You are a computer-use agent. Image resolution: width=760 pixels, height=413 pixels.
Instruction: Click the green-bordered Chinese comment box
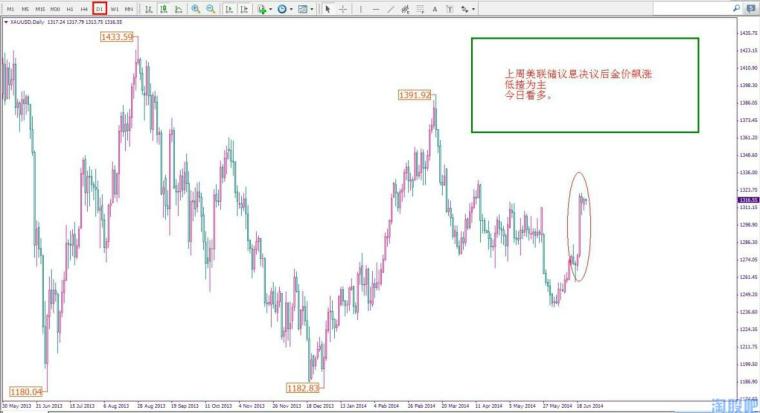point(585,85)
